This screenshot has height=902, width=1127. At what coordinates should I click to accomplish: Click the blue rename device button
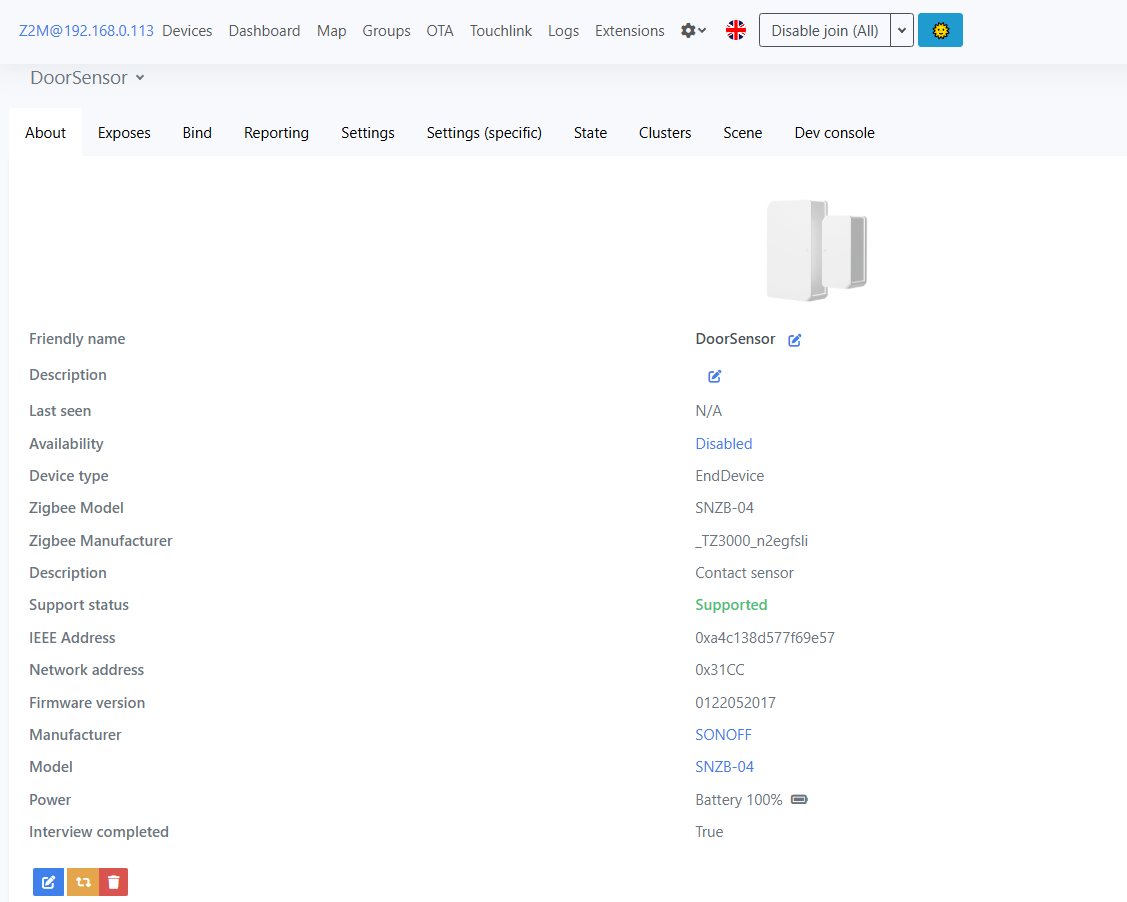(x=49, y=882)
